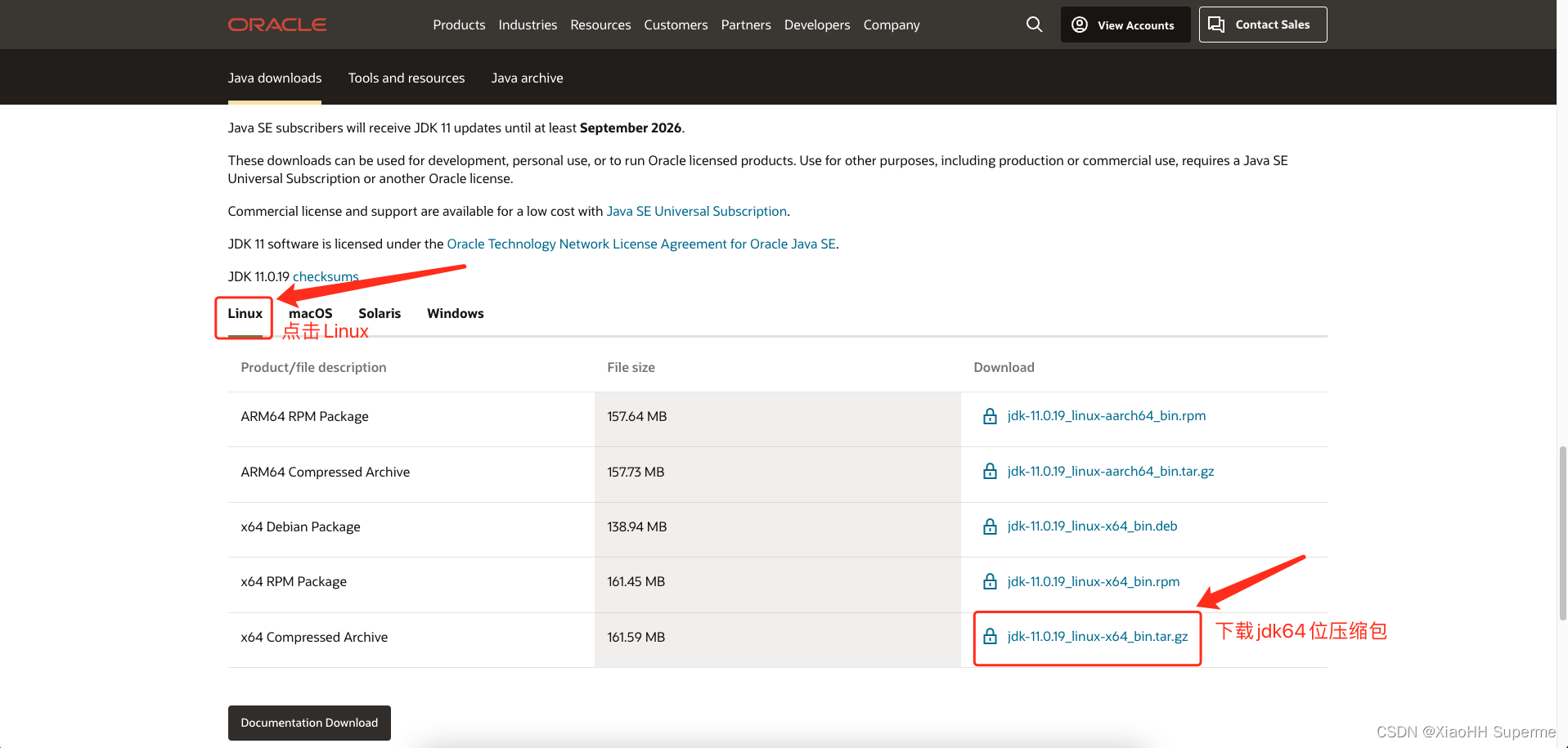The image size is (1568, 748).
Task: Open Java SE Universal Subscription link
Action: click(x=697, y=211)
